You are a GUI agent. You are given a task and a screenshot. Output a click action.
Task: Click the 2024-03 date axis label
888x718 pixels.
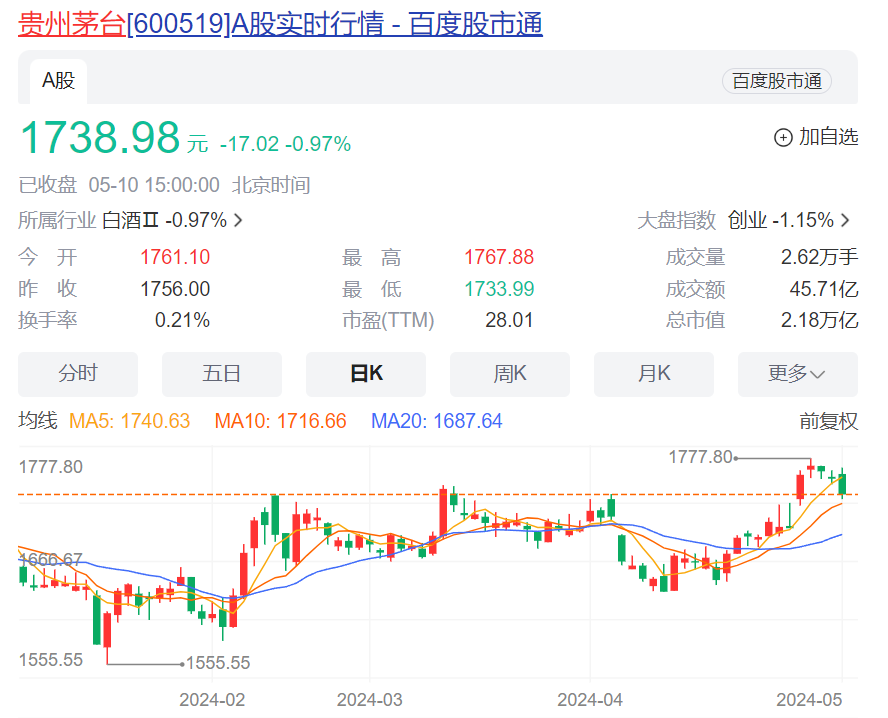click(x=370, y=700)
